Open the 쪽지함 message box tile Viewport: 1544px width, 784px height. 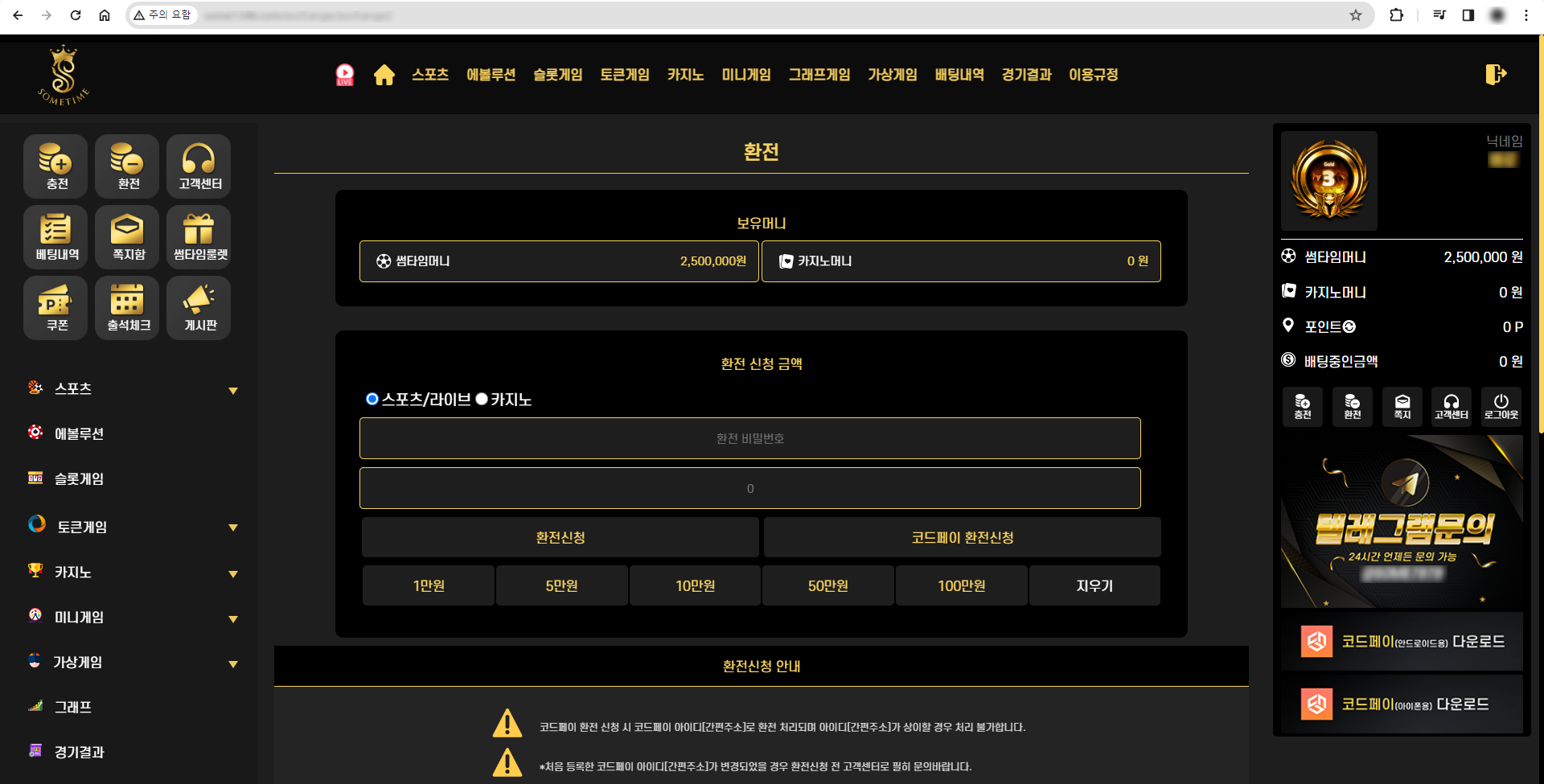[127, 237]
